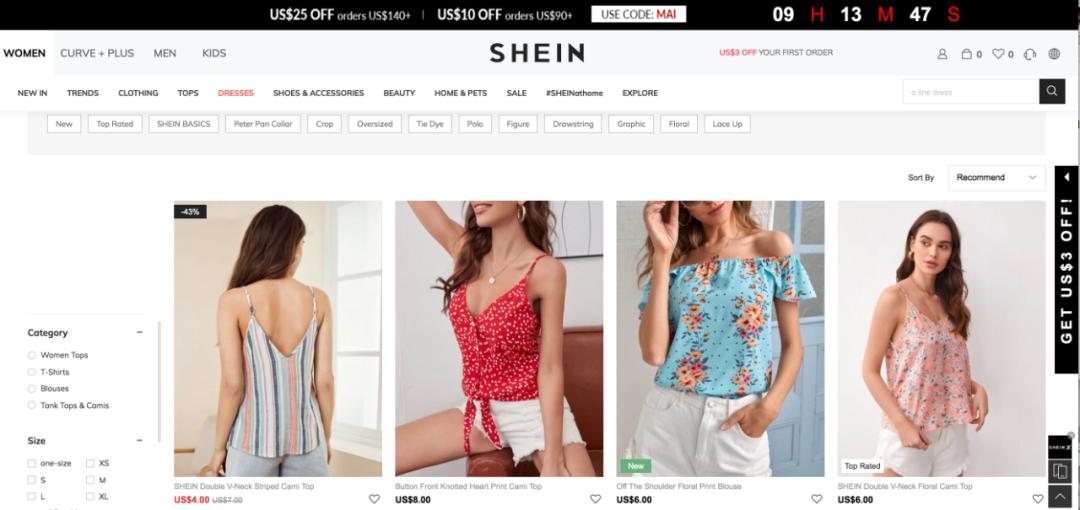Switch to the CURVE + PLUS tab
This screenshot has width=1080, height=510.
click(x=97, y=53)
